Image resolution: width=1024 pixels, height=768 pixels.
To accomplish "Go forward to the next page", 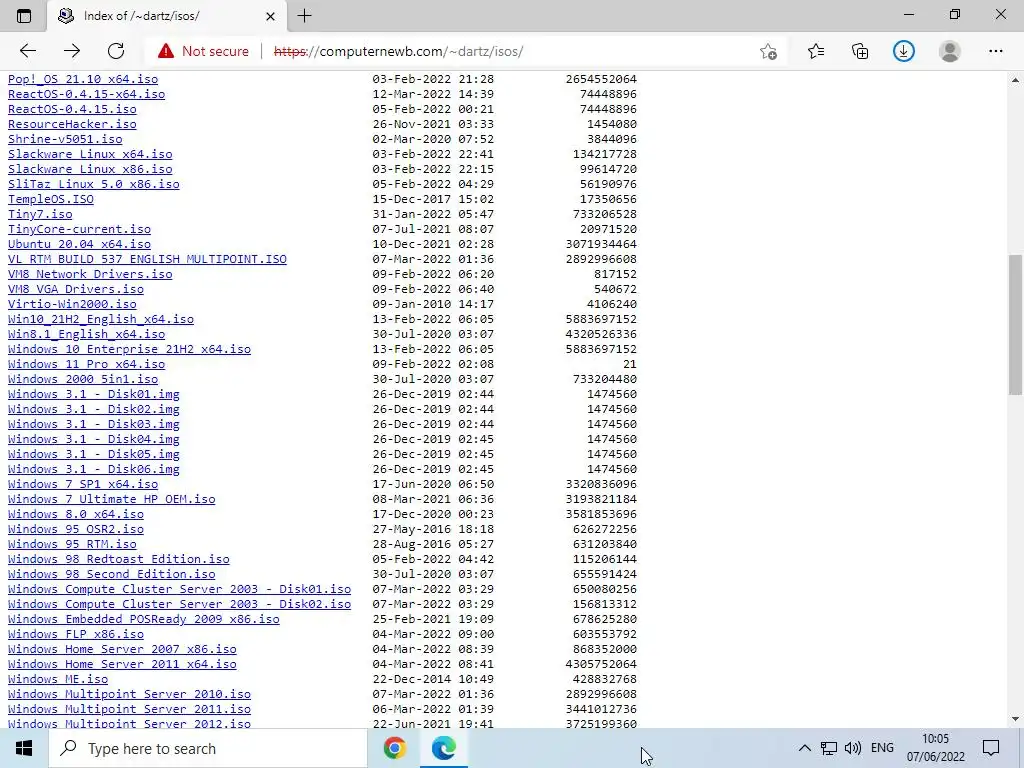I will pos(72,51).
